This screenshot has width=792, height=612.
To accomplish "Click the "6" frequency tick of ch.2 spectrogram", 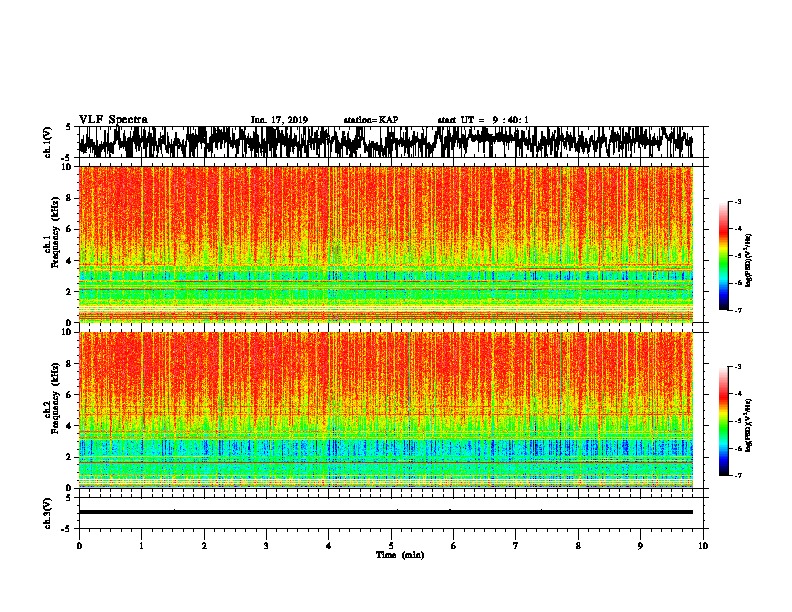I will pyautogui.click(x=70, y=395).
